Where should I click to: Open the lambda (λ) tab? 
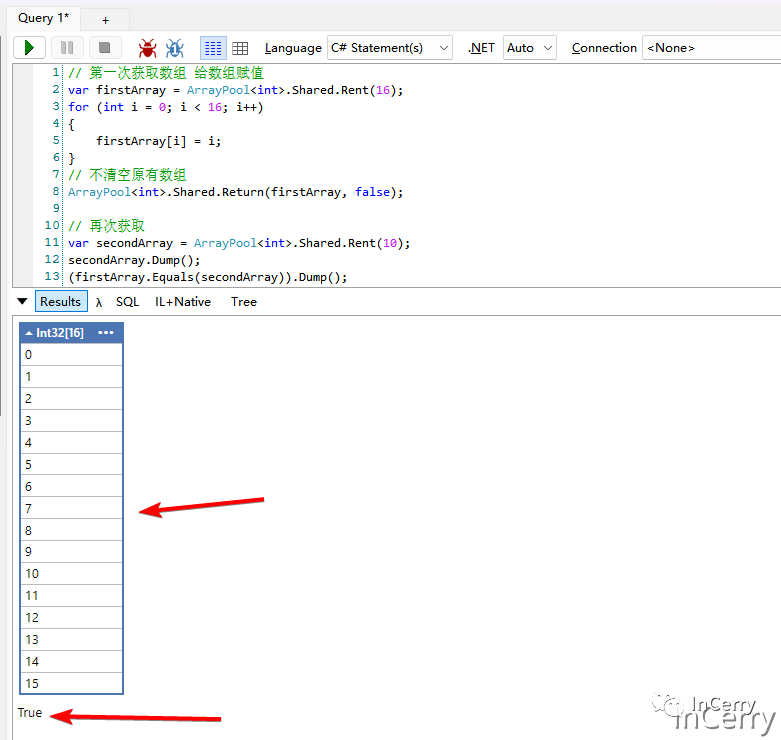click(99, 301)
